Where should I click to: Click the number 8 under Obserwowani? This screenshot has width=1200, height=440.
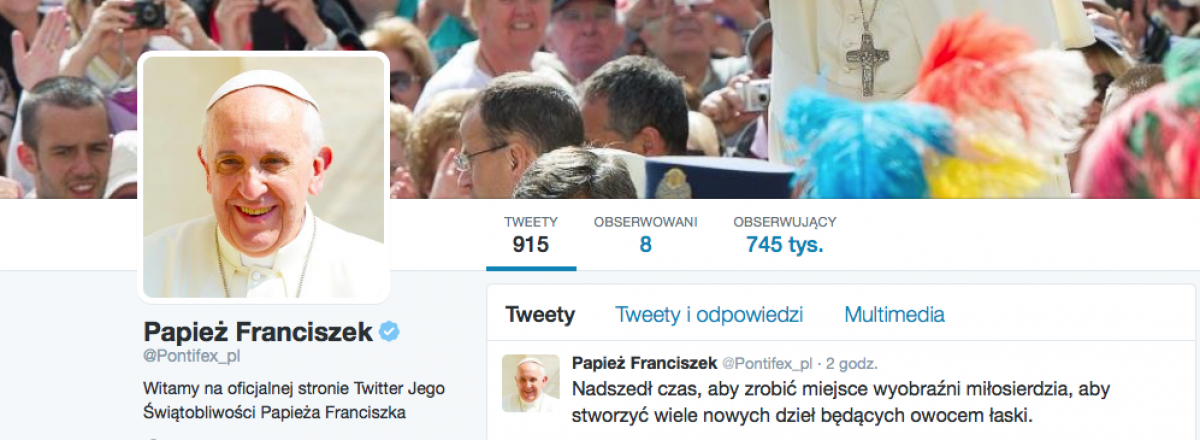point(645,245)
